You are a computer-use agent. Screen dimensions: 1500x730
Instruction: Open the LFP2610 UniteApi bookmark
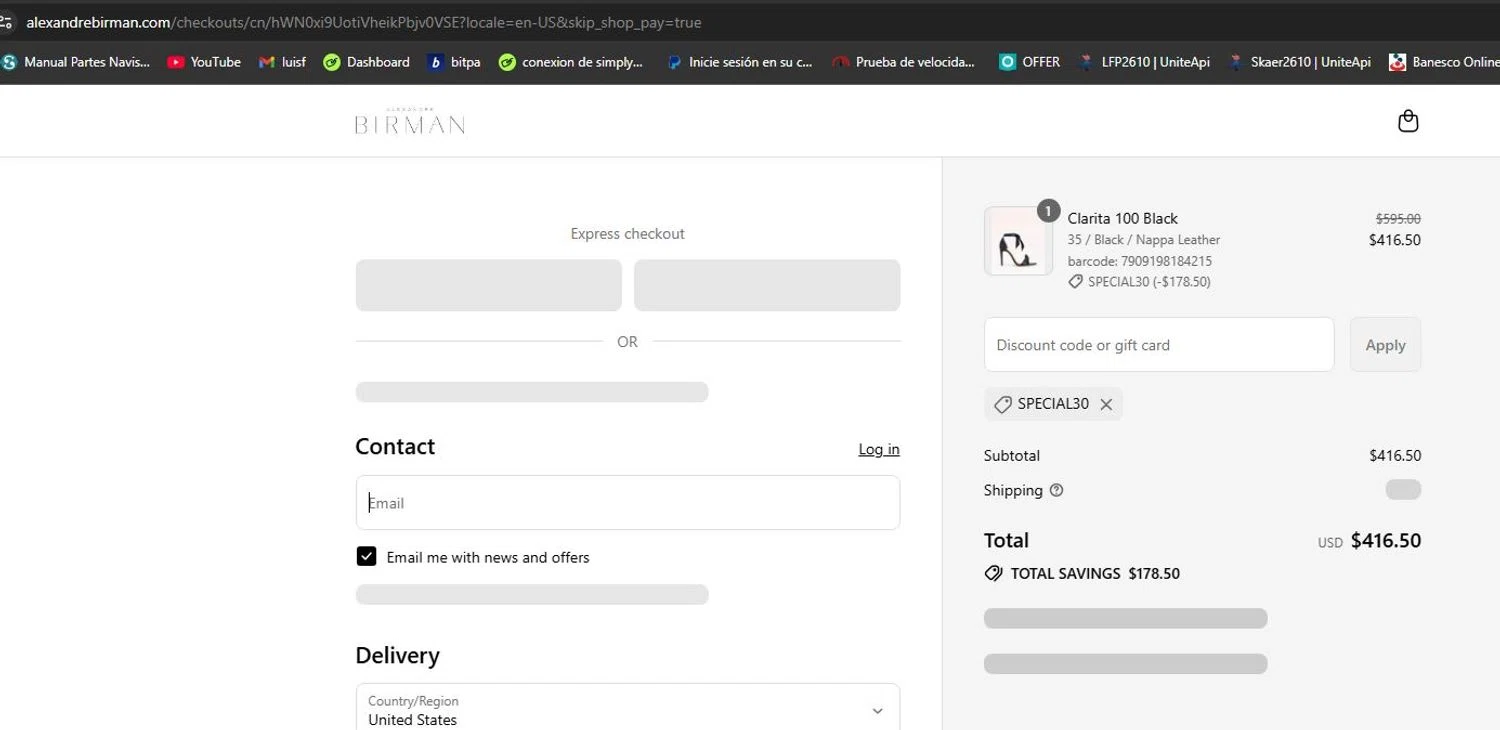[x=1144, y=62]
